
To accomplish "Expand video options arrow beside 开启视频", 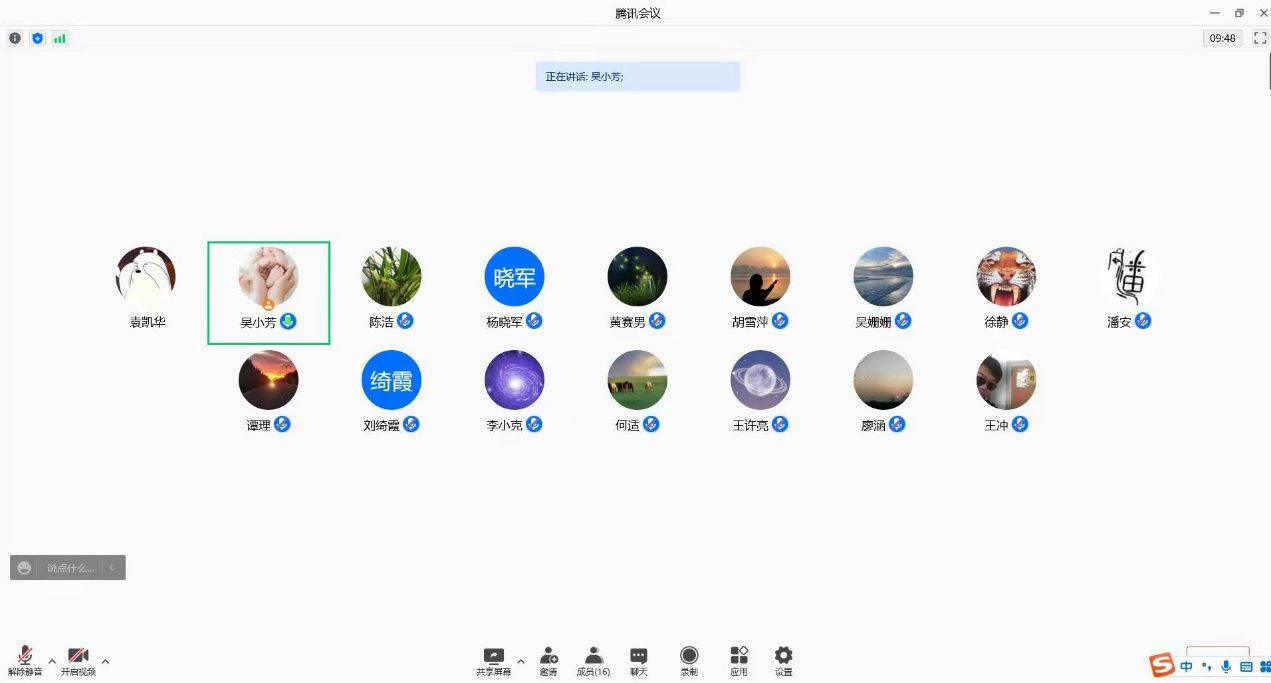I will click(105, 661).
